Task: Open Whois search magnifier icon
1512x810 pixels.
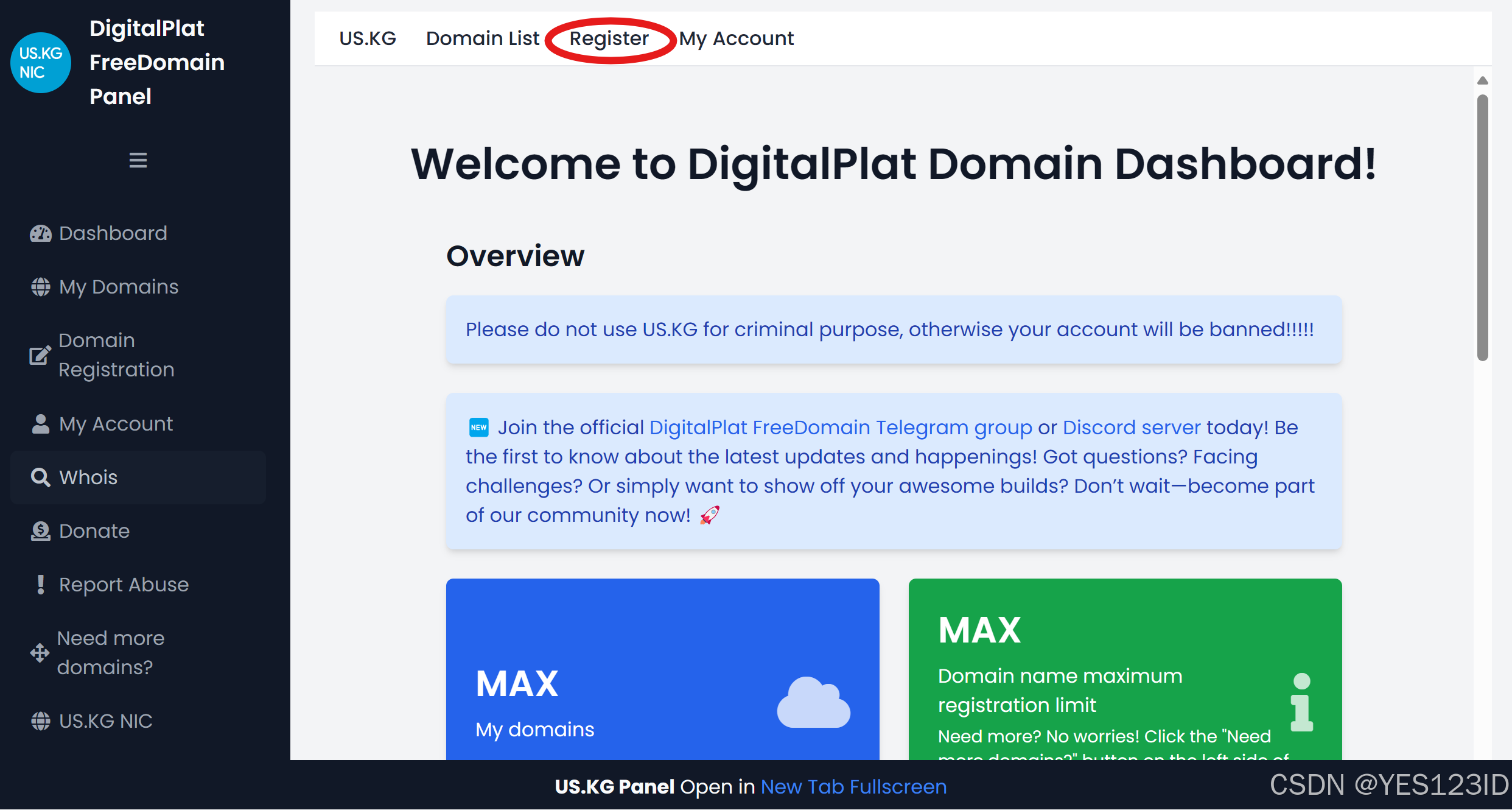Action: [41, 477]
